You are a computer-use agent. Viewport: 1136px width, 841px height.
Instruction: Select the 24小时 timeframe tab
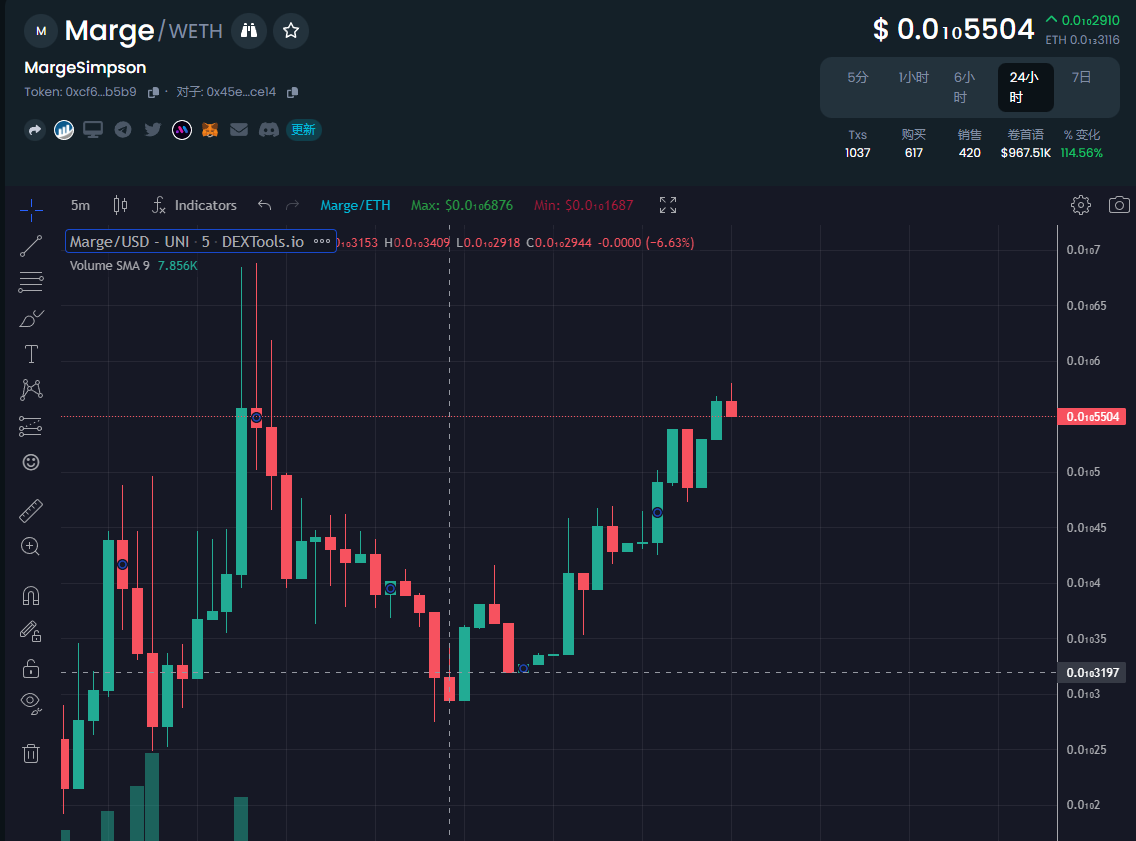coord(1025,87)
